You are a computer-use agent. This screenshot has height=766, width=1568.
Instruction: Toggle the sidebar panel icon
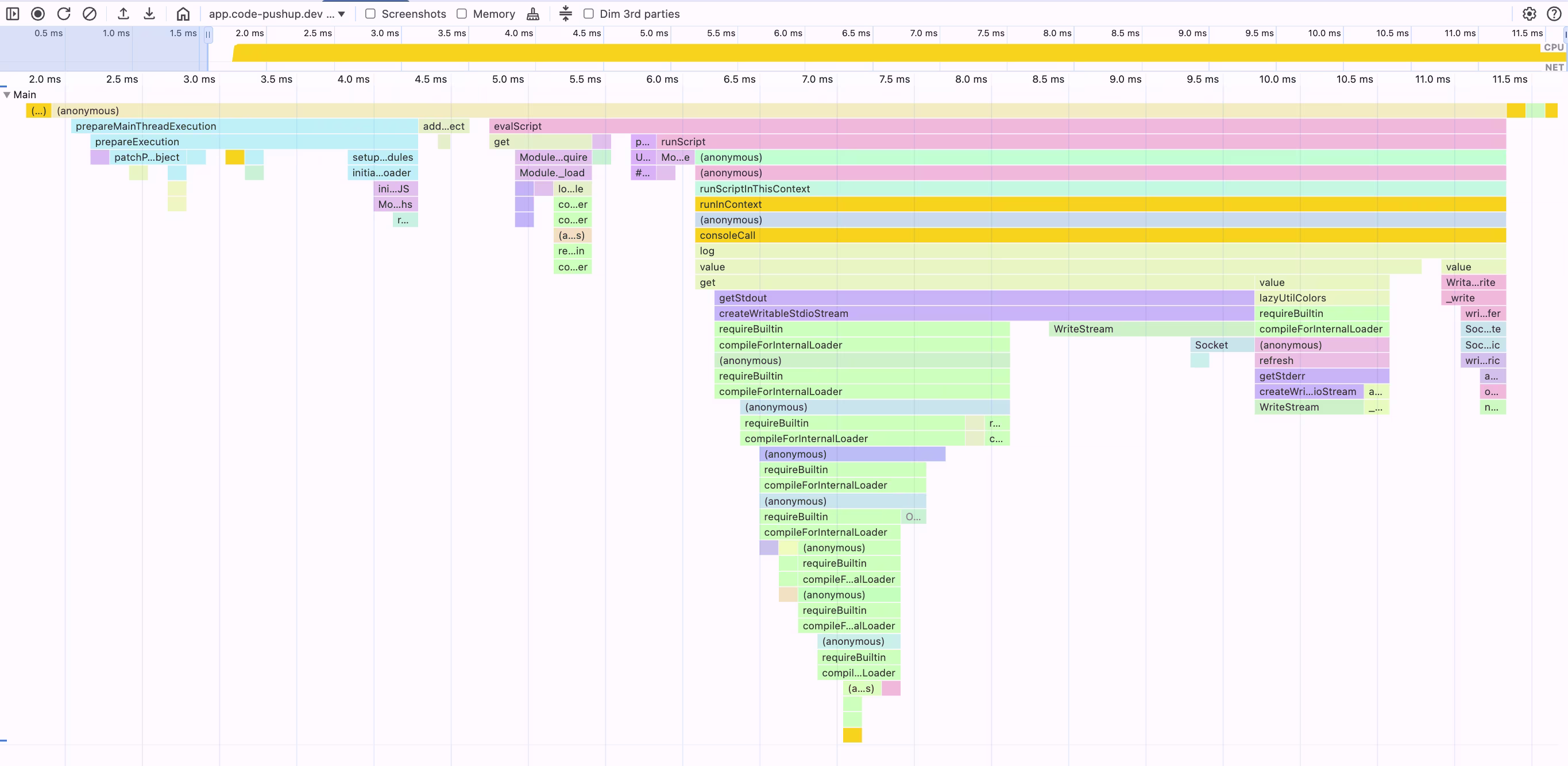(x=12, y=13)
